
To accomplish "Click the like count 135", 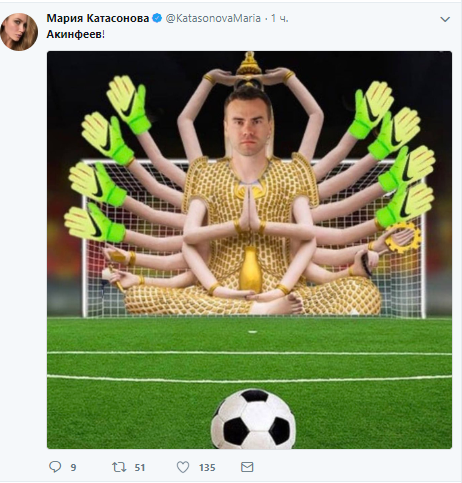I will click(x=207, y=468).
